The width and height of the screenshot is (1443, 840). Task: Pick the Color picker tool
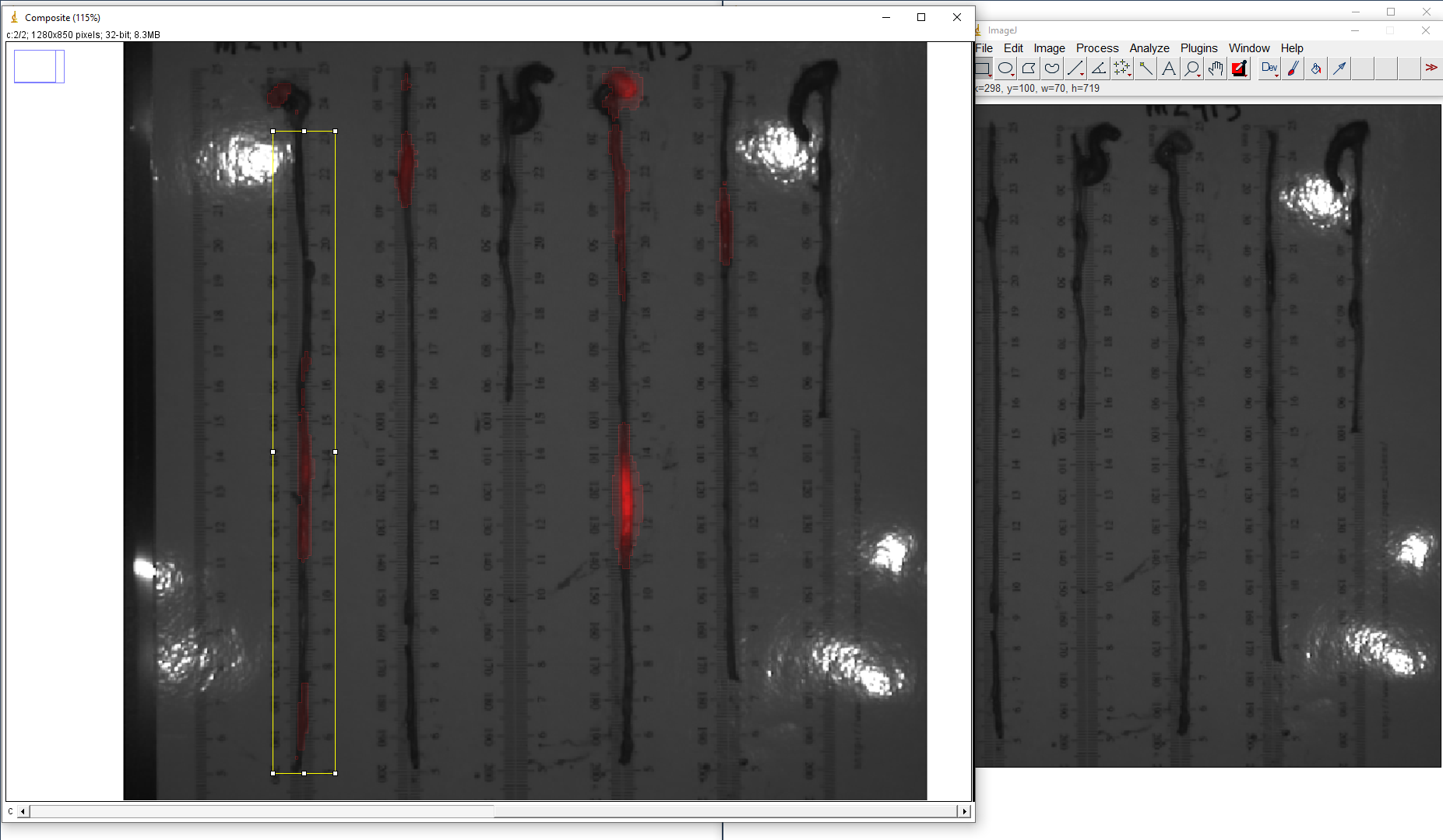tap(1239, 69)
